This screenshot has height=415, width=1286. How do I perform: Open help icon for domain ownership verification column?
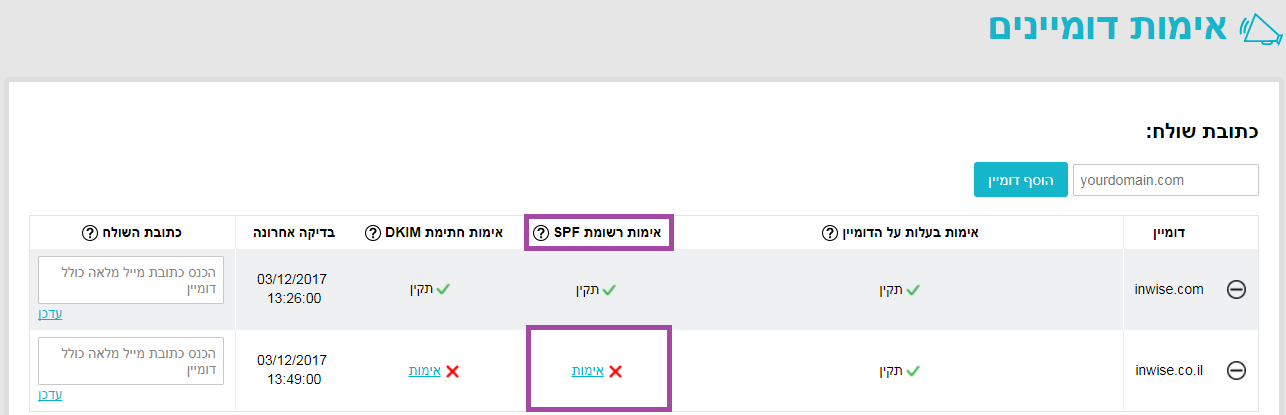tap(829, 233)
